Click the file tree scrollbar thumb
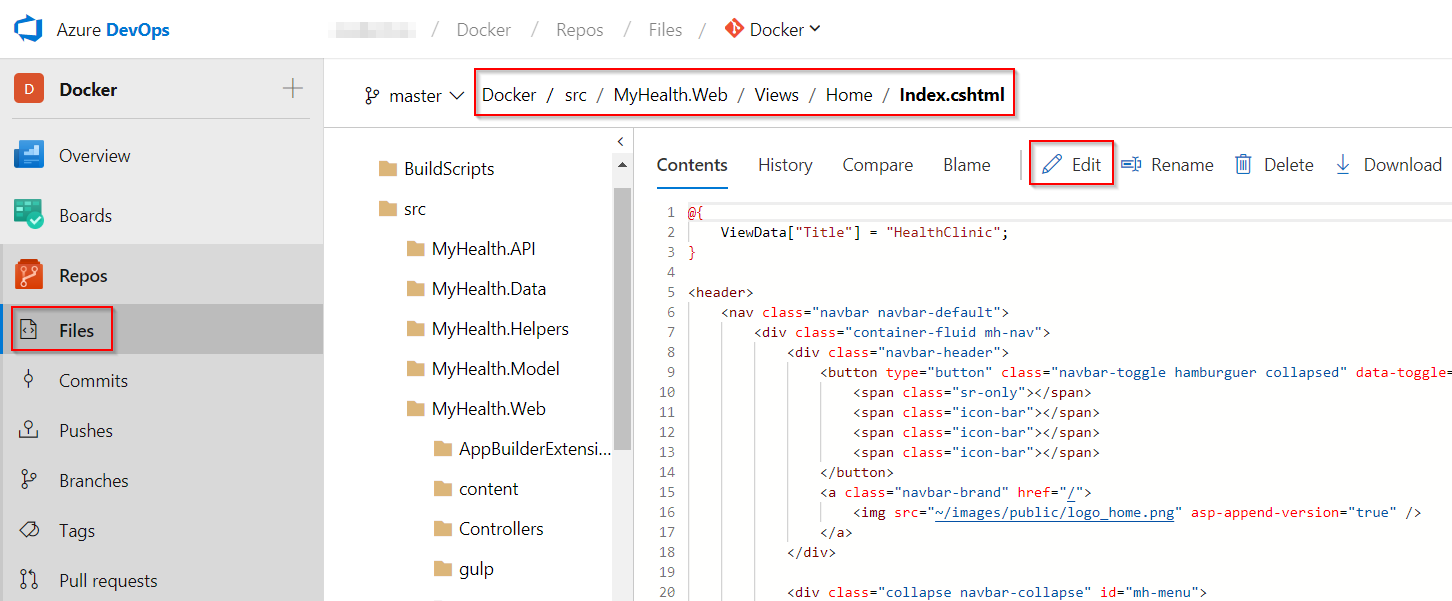Screen dimensions: 1452x601 [x=621, y=320]
